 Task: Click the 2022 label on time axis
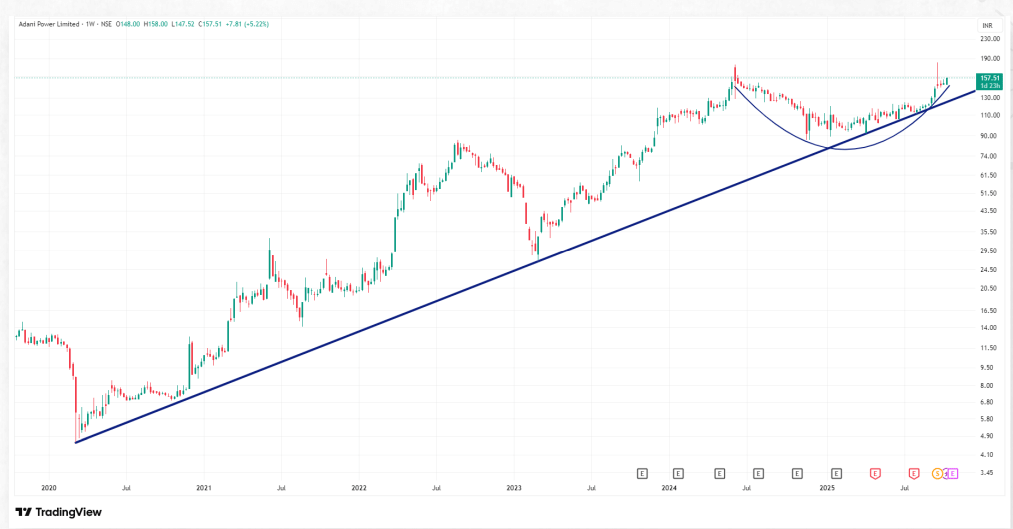pos(359,488)
